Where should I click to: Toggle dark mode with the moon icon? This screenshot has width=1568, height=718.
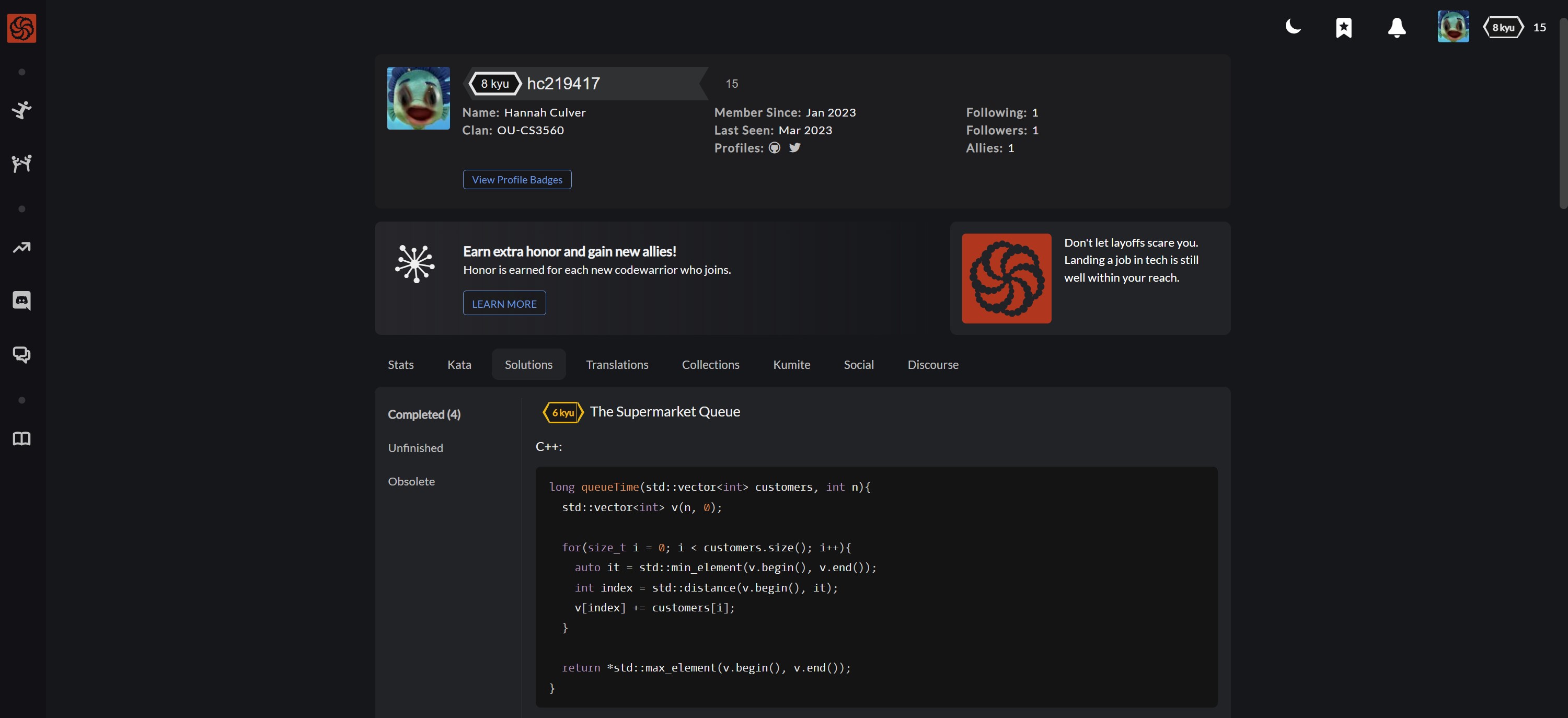coord(1293,27)
